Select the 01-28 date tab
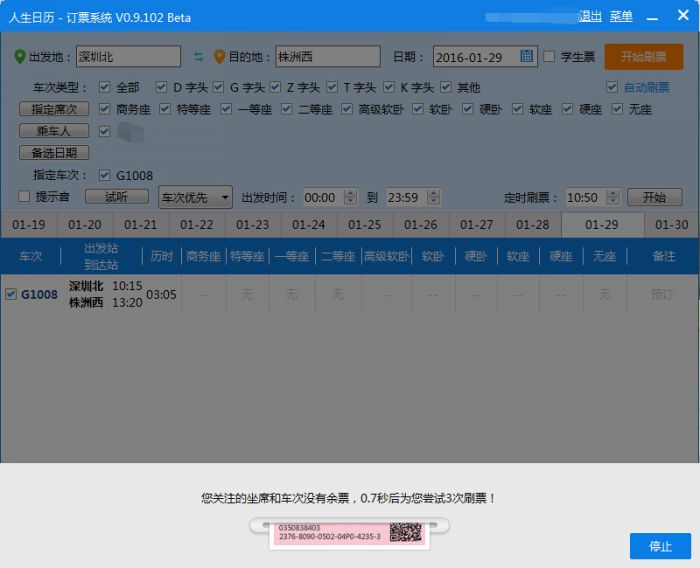 [533, 225]
